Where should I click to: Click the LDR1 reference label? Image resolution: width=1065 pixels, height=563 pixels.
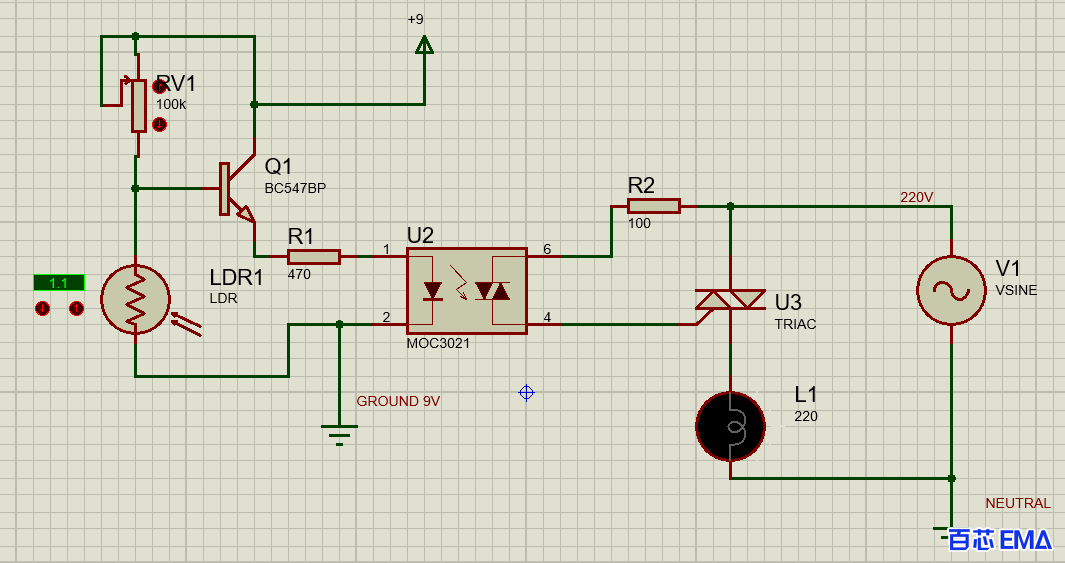coord(236,277)
